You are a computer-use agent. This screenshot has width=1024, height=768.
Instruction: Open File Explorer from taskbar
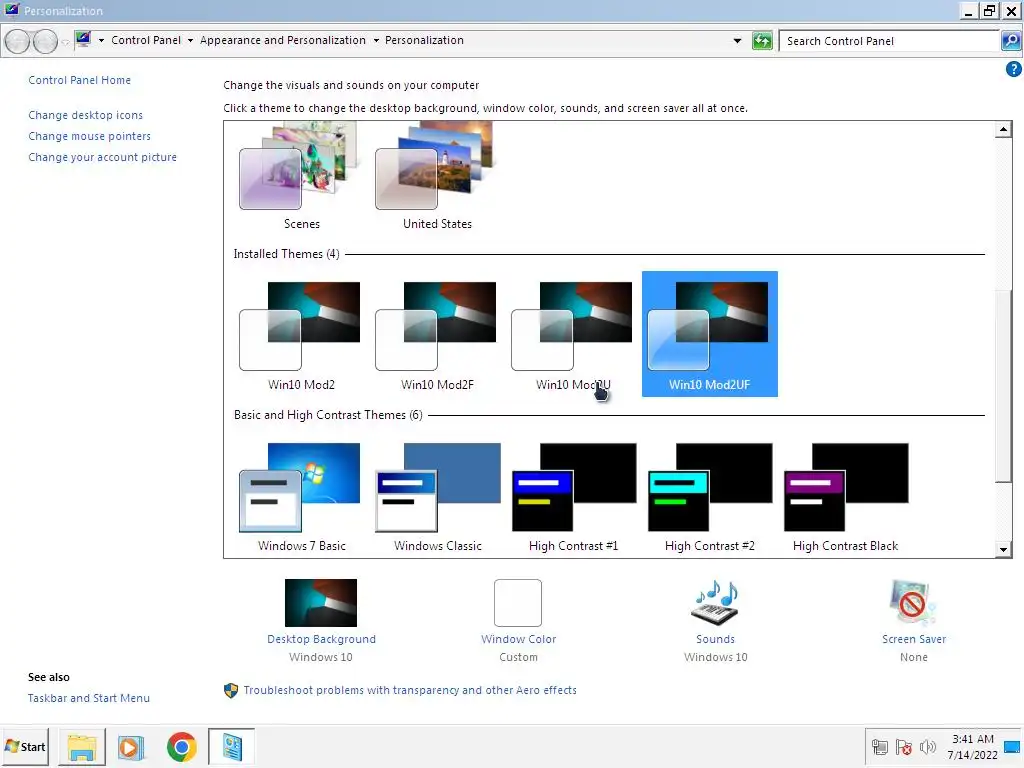[82, 746]
